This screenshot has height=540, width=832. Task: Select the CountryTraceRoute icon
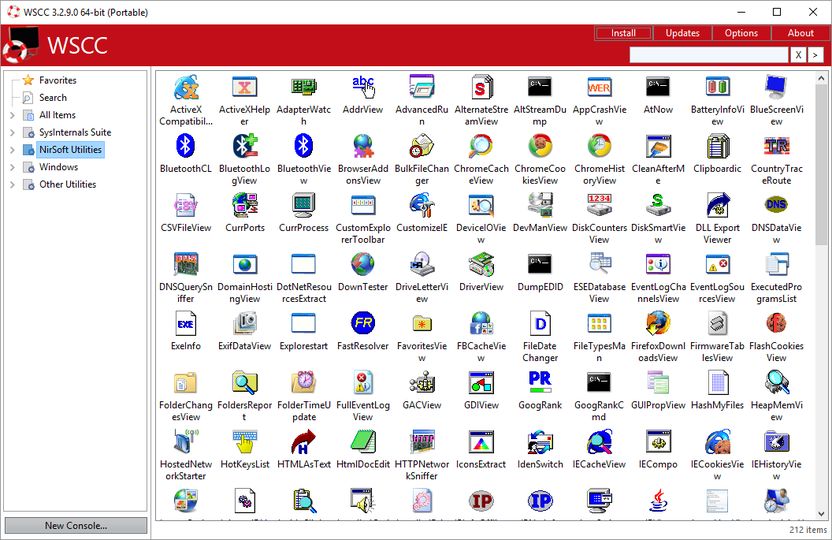click(x=776, y=146)
